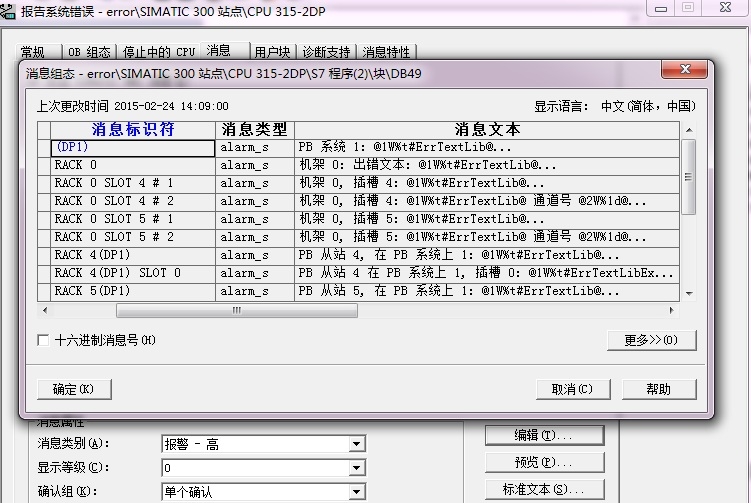
Task: Confirm with the 确定(K) button
Action: pos(74,389)
